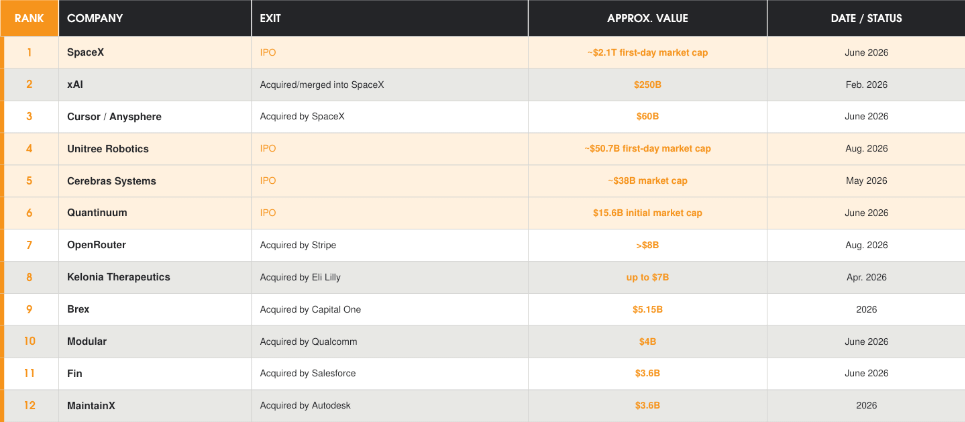
Task: Click the APPROX. VALUE column header
Action: [647, 18]
